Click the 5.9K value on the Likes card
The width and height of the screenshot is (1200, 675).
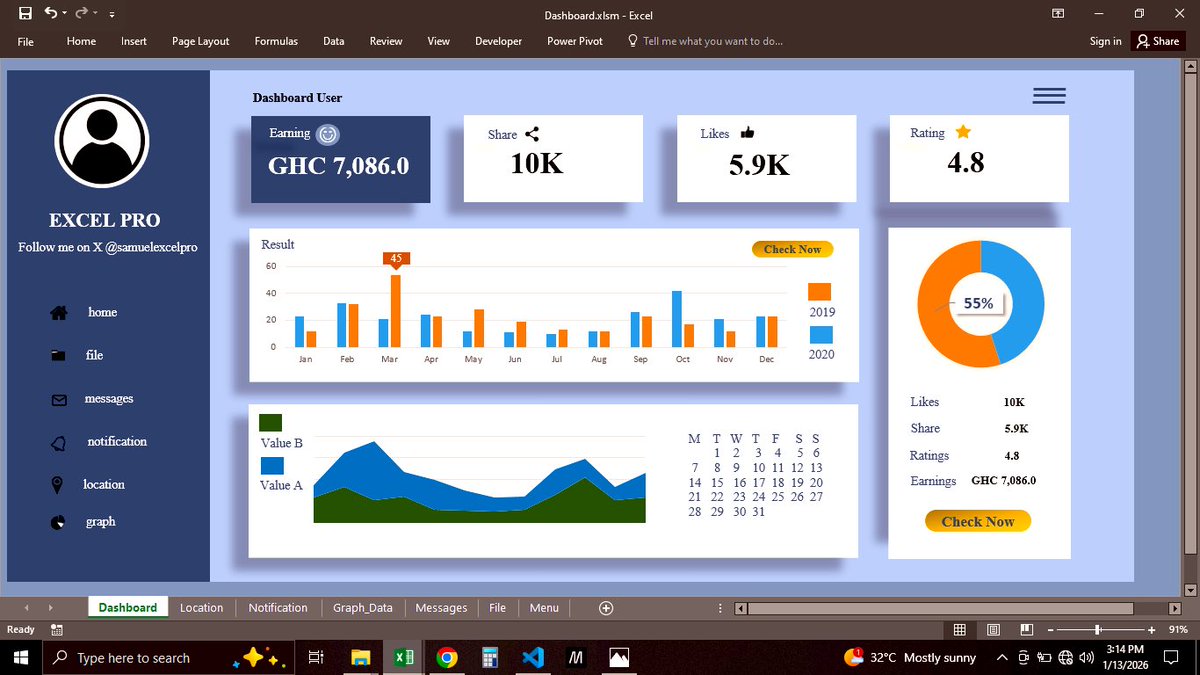pos(759,166)
